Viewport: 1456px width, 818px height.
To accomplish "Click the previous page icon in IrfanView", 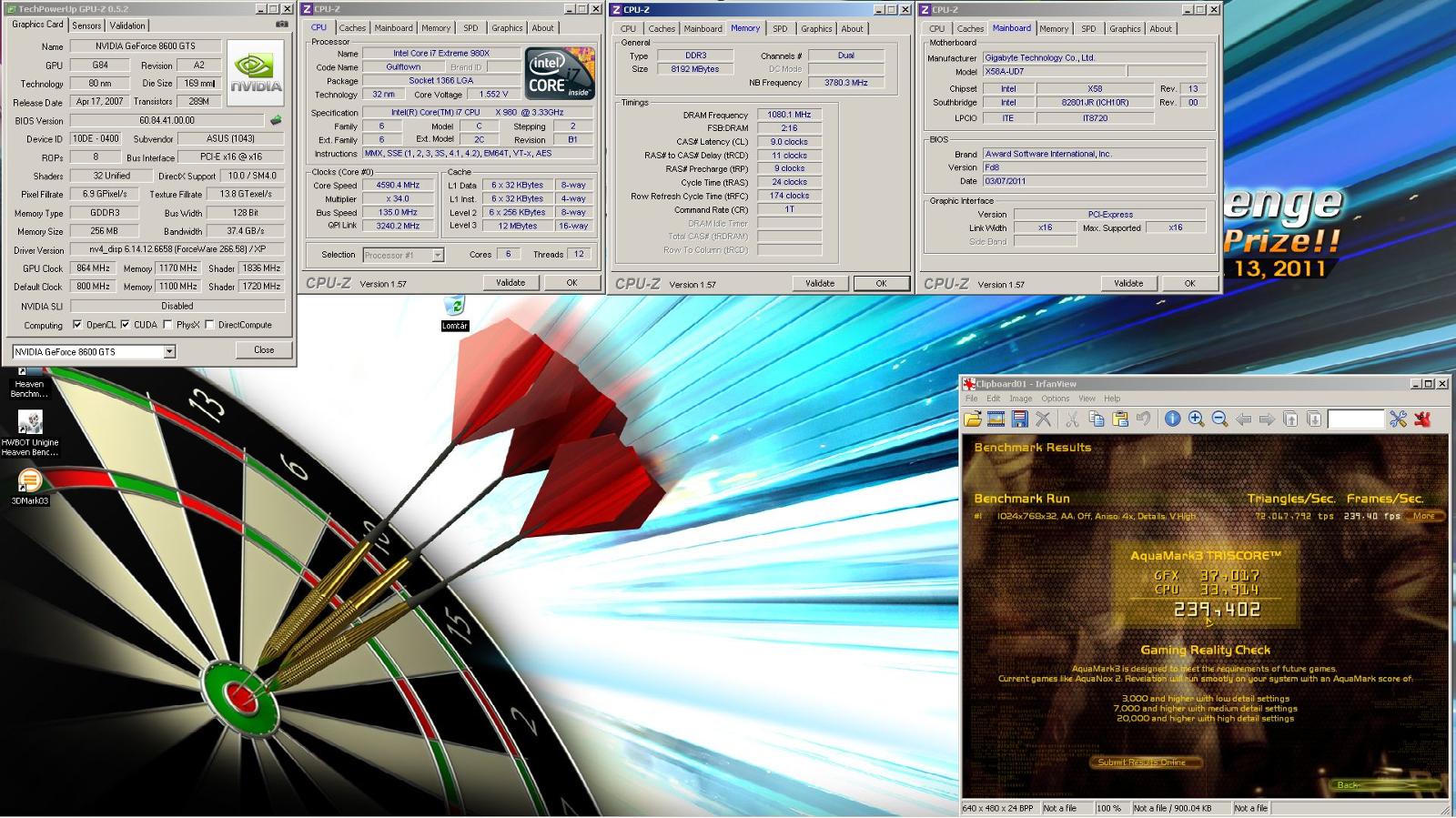I will pos(1290,419).
